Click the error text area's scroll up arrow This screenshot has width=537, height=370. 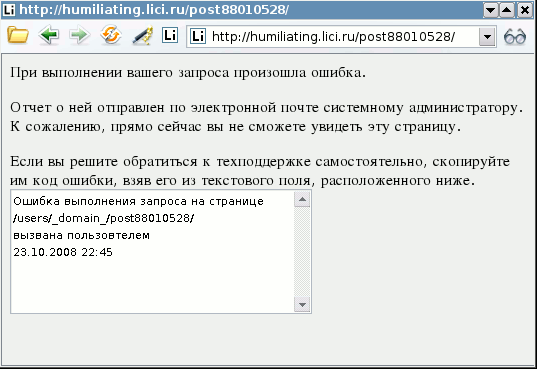click(x=302, y=199)
